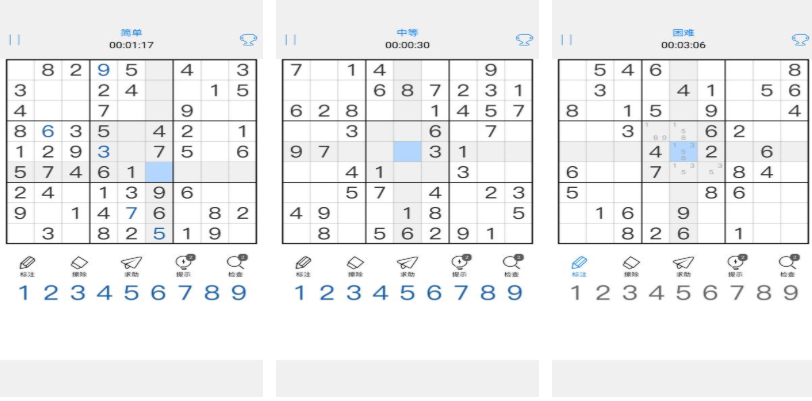
Task: Tap the 困难 difficulty title above the timer
Action: (683, 33)
